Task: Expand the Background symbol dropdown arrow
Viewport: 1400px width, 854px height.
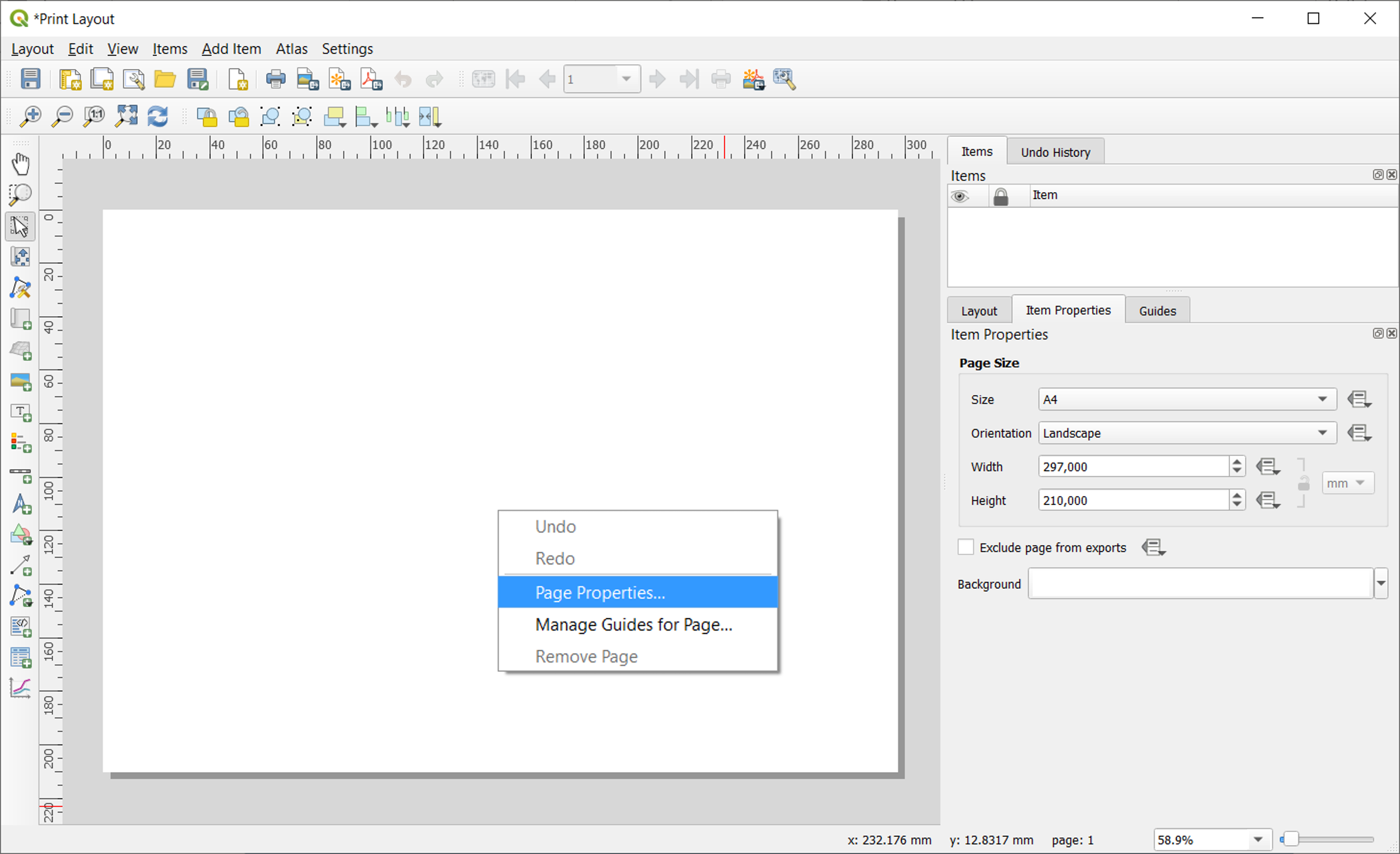Action: pos(1381,584)
